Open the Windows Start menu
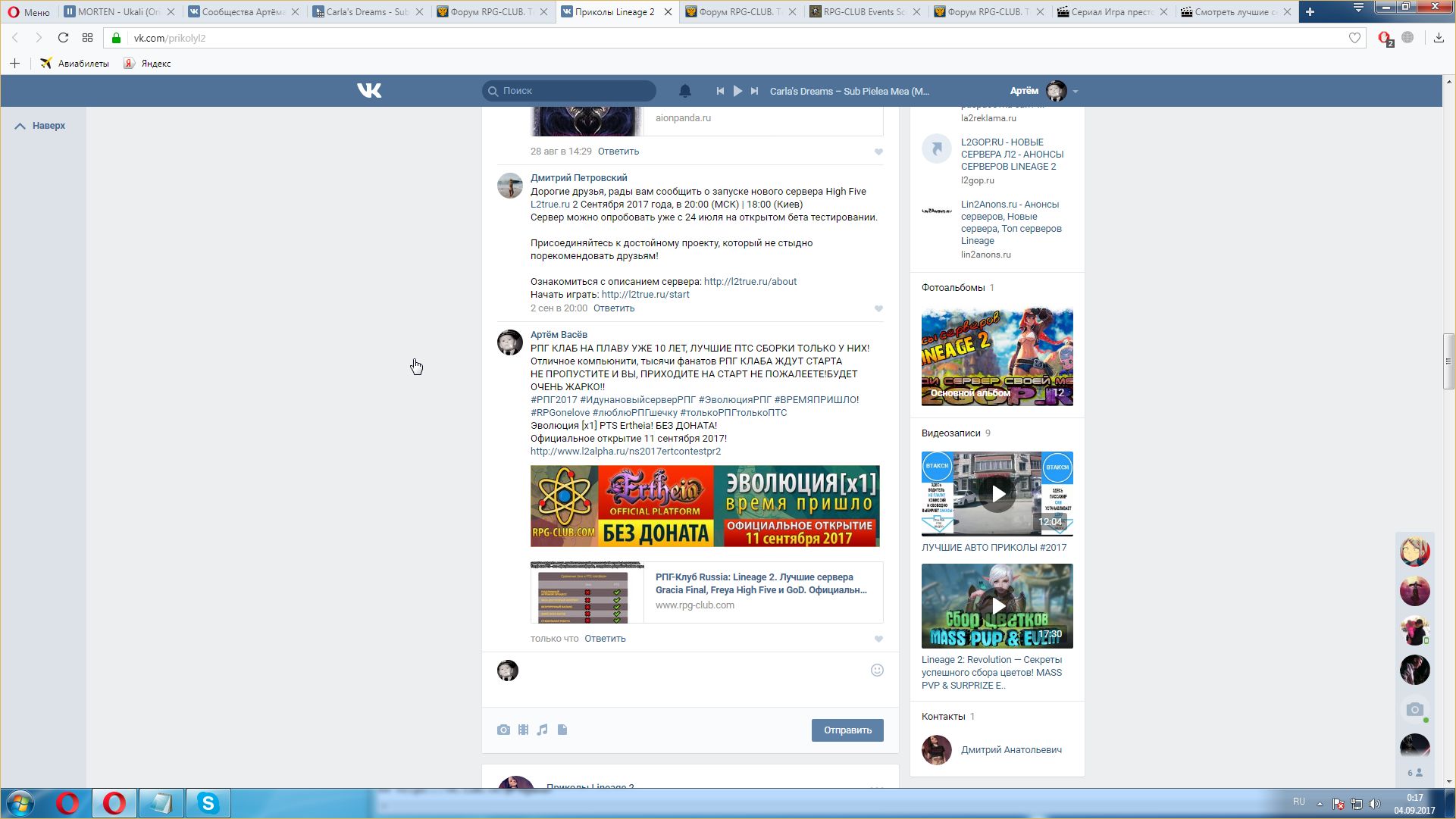1456x819 pixels. [20, 803]
